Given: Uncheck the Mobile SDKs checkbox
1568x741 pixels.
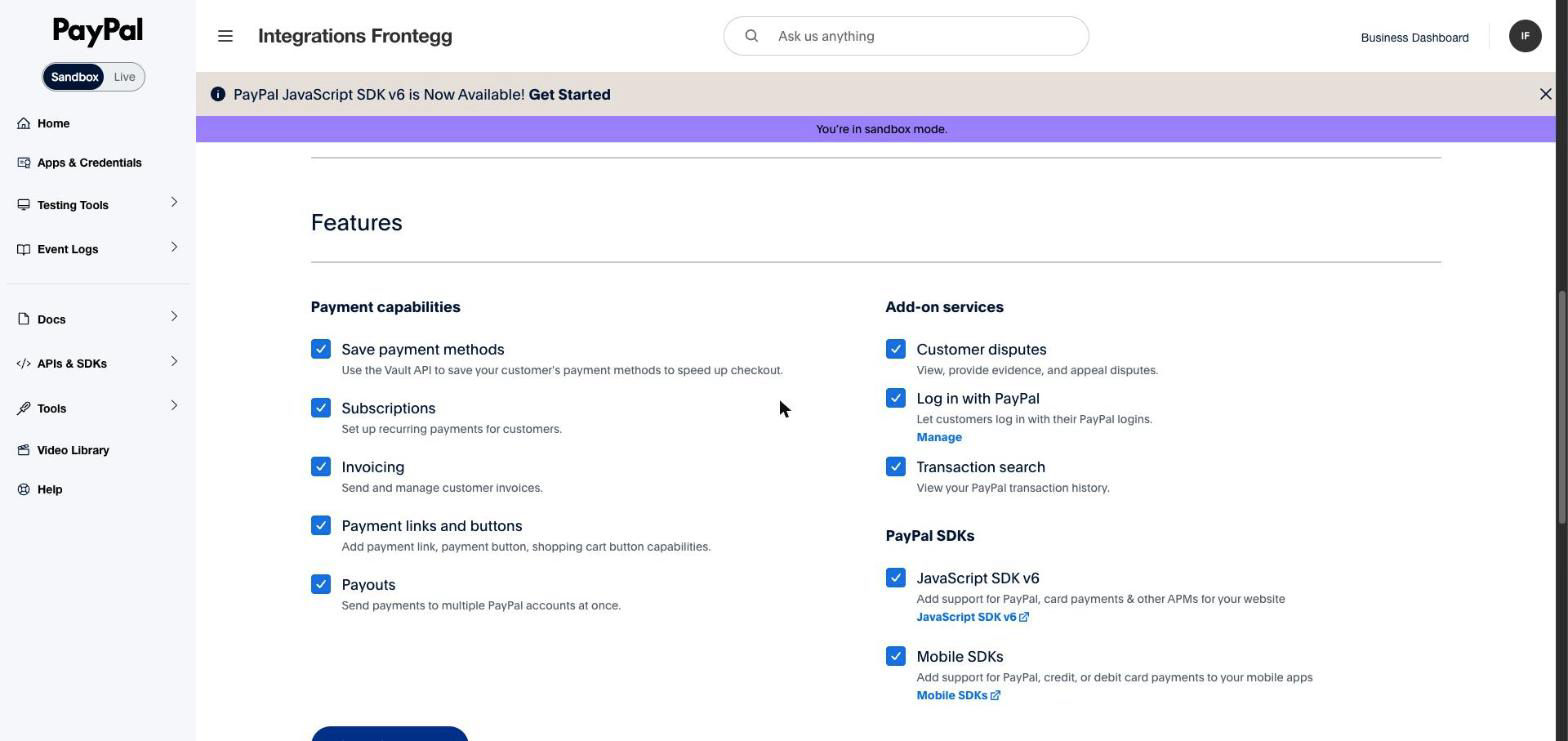Looking at the screenshot, I should (x=896, y=656).
